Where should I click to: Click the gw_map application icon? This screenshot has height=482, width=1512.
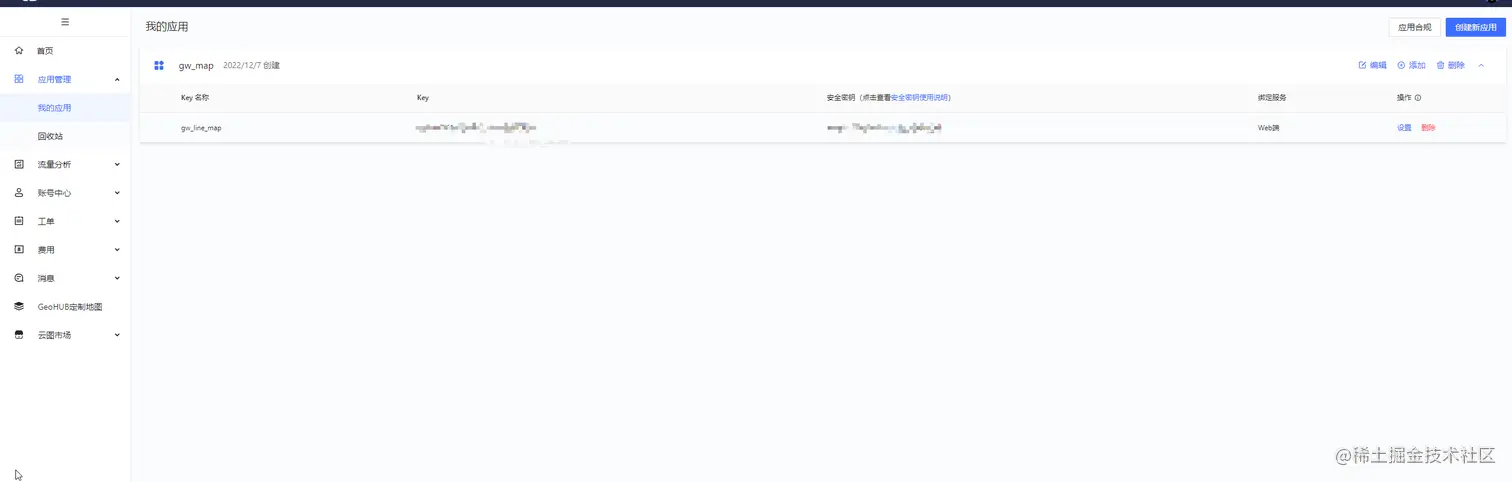pos(159,65)
